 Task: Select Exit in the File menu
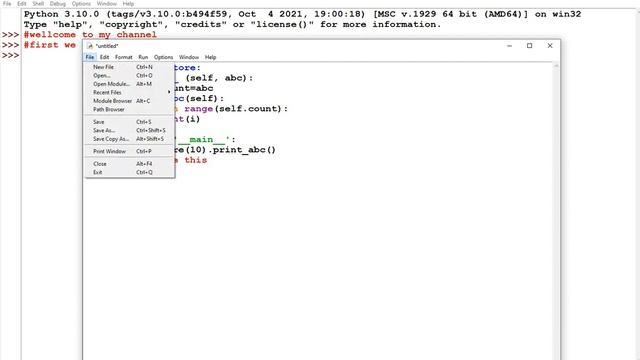pyautogui.click(x=129, y=172)
